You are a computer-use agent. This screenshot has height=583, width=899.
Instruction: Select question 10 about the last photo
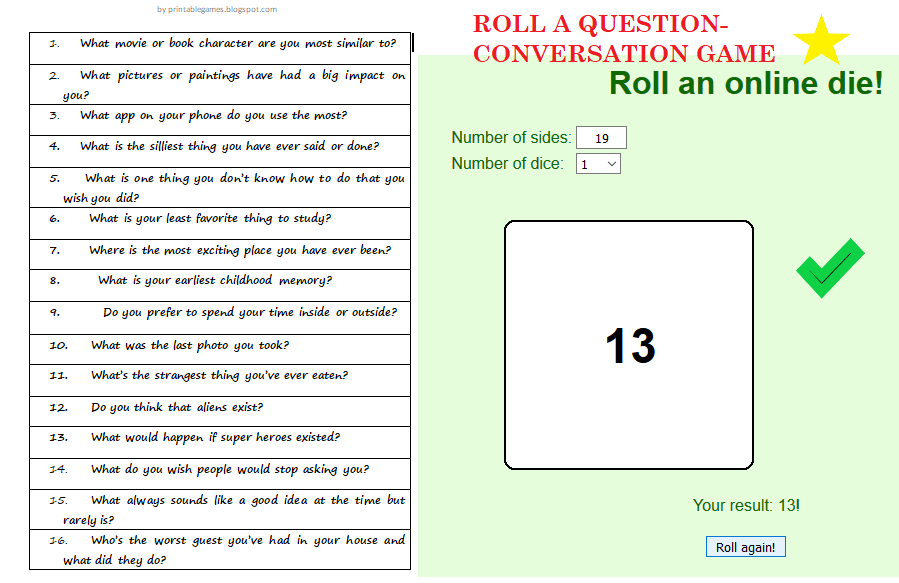[x=220, y=345]
